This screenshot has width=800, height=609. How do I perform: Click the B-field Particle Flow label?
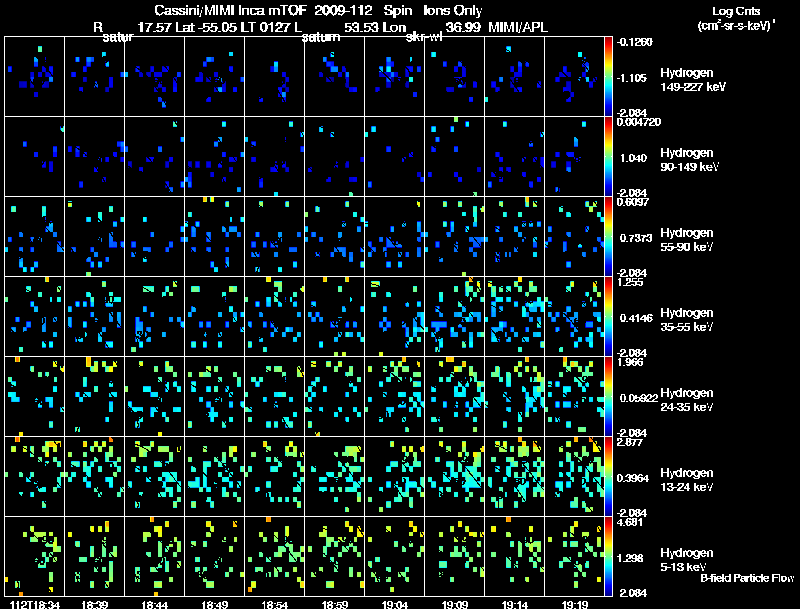coord(747,578)
